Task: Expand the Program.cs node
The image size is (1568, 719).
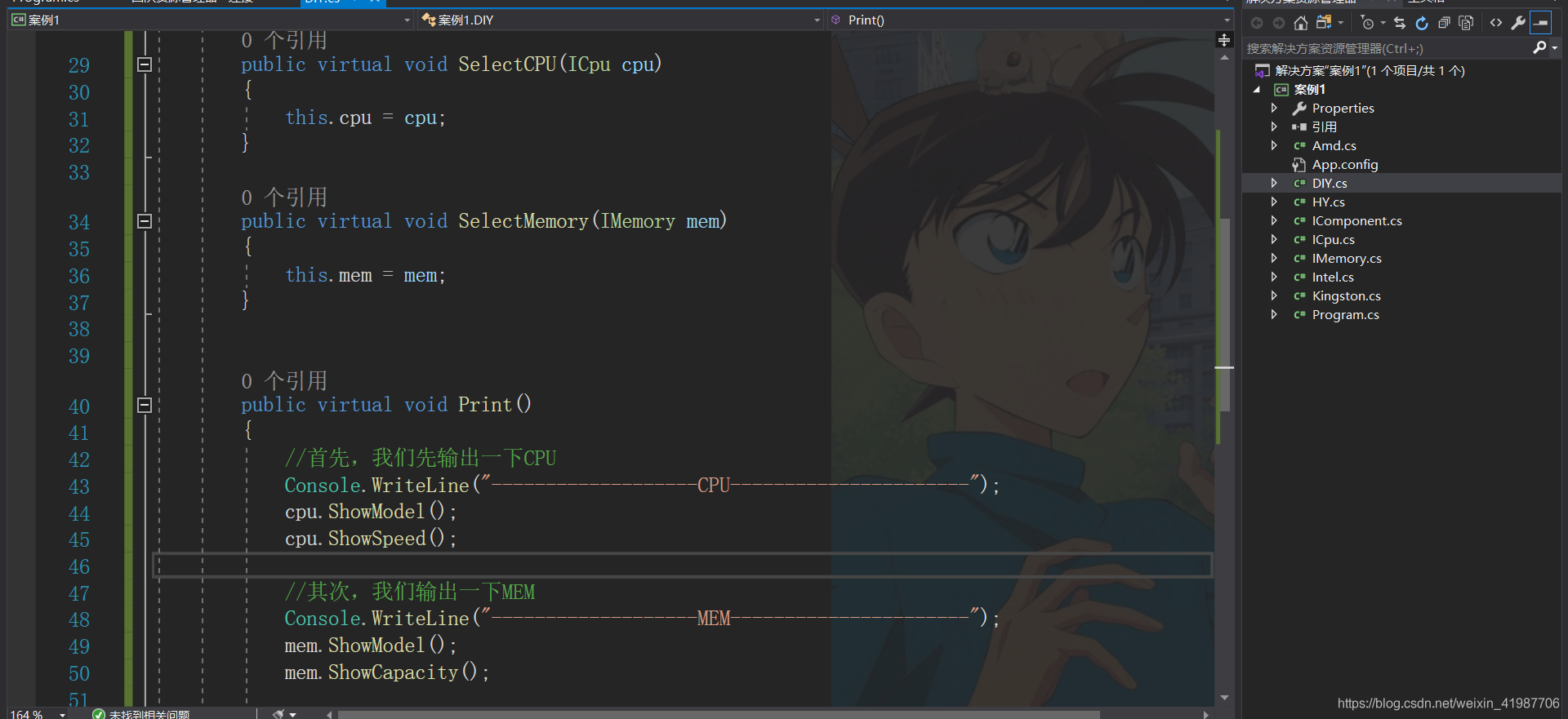Action: click(1274, 314)
